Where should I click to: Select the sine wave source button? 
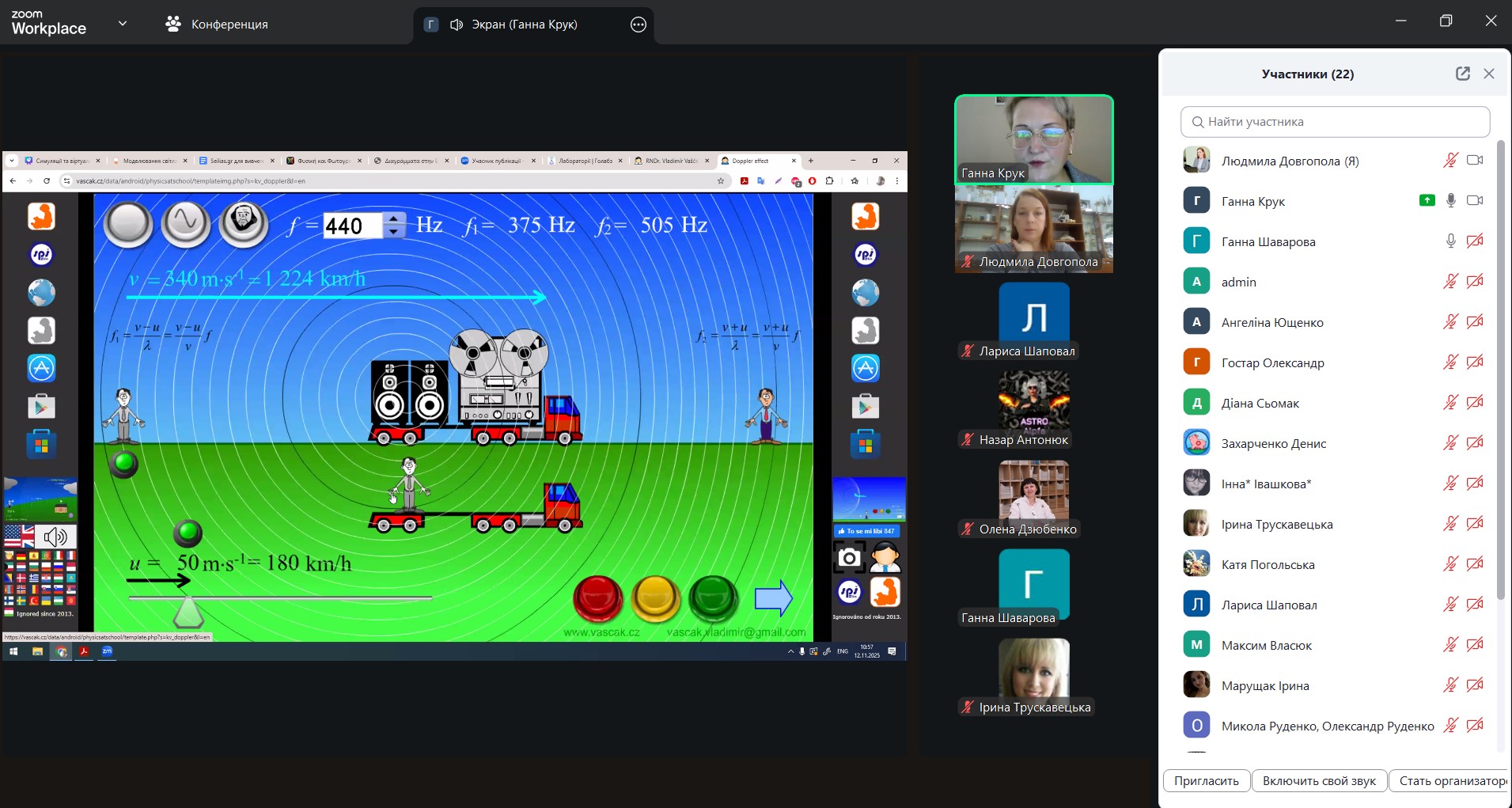tap(186, 222)
